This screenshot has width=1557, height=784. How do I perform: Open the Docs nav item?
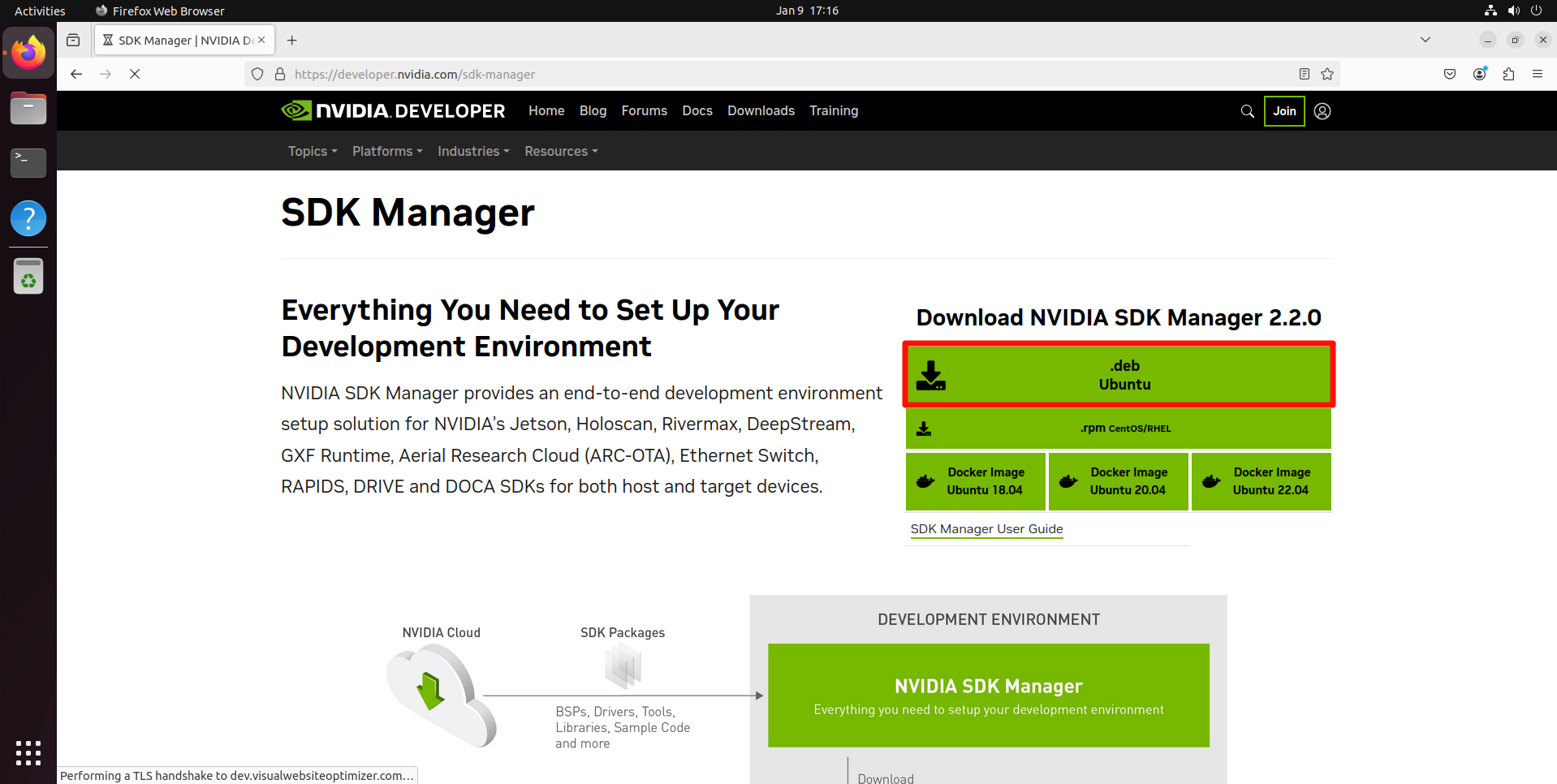[x=697, y=110]
